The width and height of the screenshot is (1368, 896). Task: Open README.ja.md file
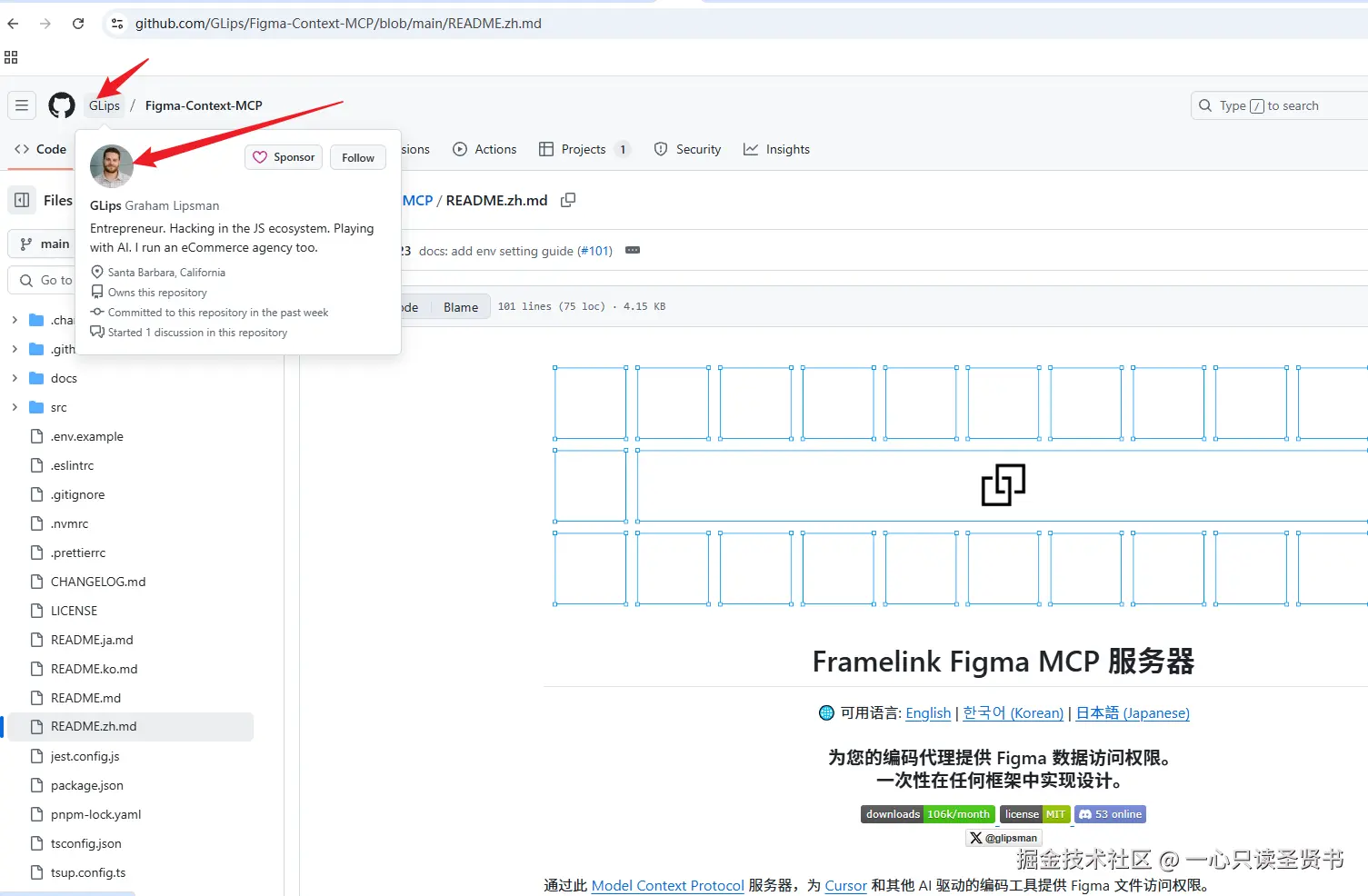point(92,640)
